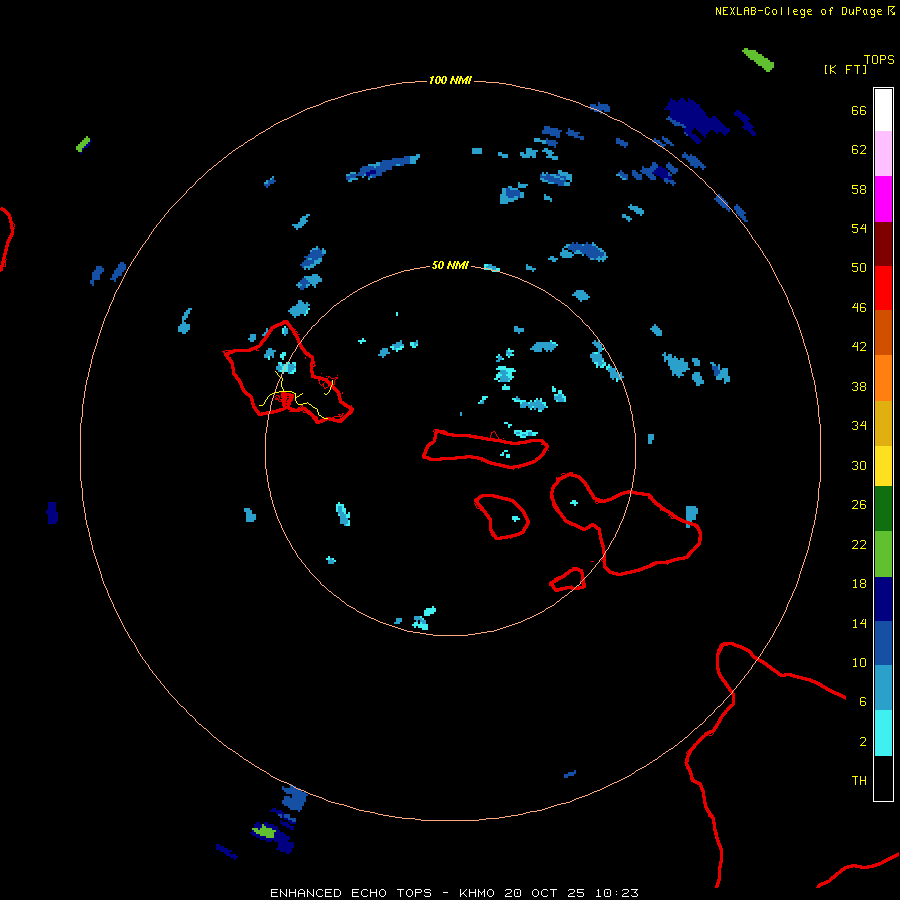Viewport: 900px width, 900px height.
Task: Click the bright yellow legend swatch
Action: [883, 466]
